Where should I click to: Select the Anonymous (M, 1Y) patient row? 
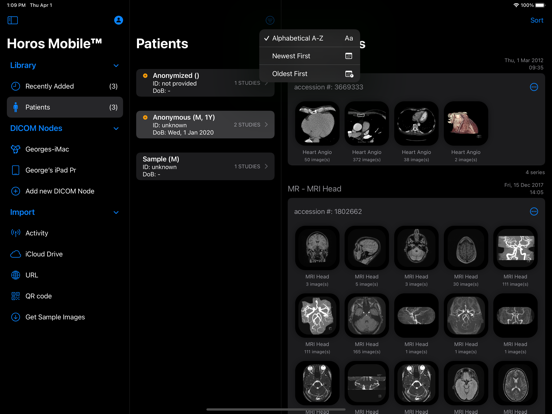(205, 125)
